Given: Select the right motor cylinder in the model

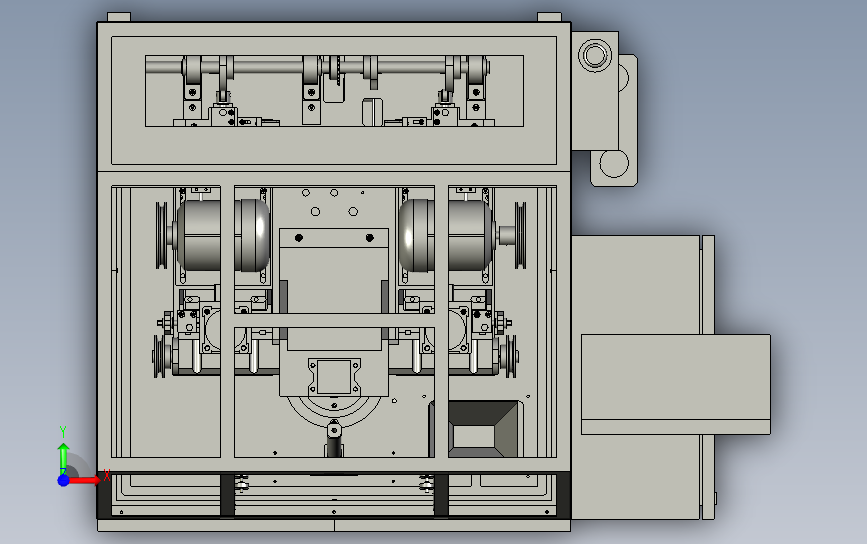Looking at the screenshot, I should point(446,235).
